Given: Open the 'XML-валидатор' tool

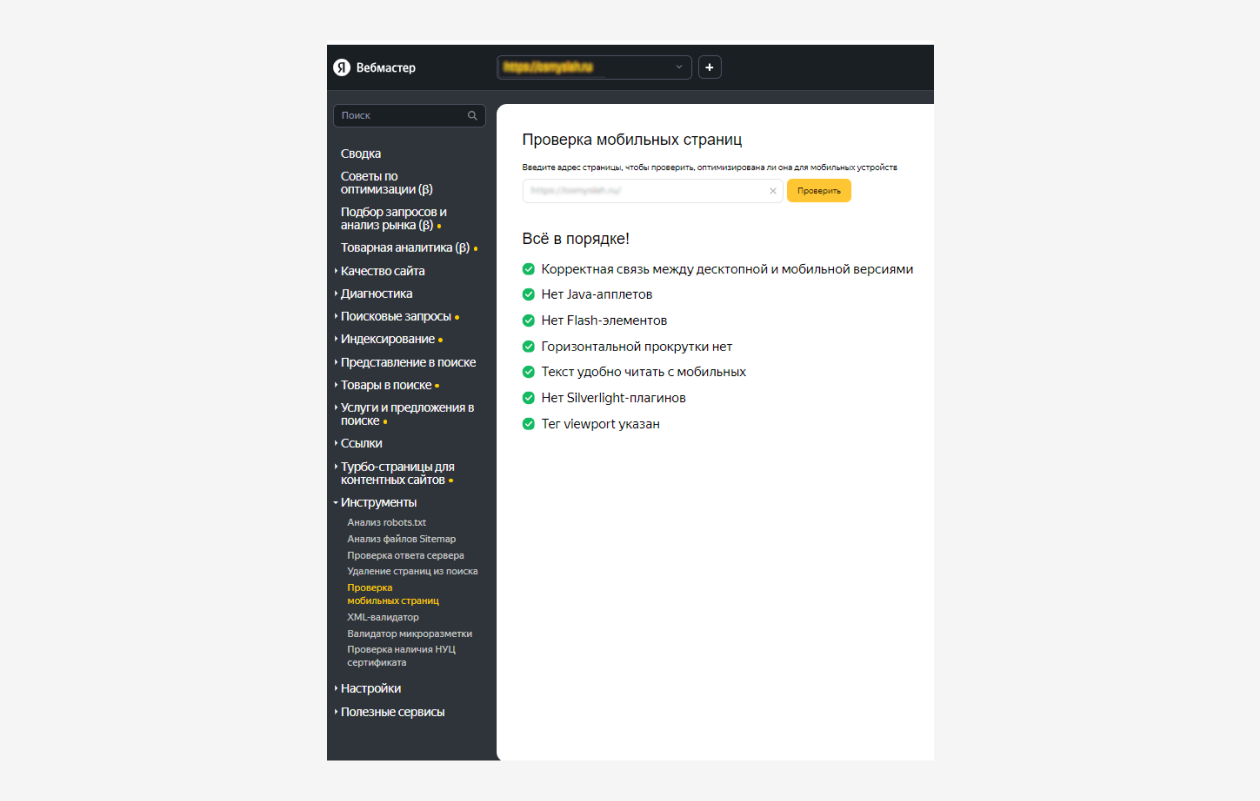Looking at the screenshot, I should pos(383,617).
